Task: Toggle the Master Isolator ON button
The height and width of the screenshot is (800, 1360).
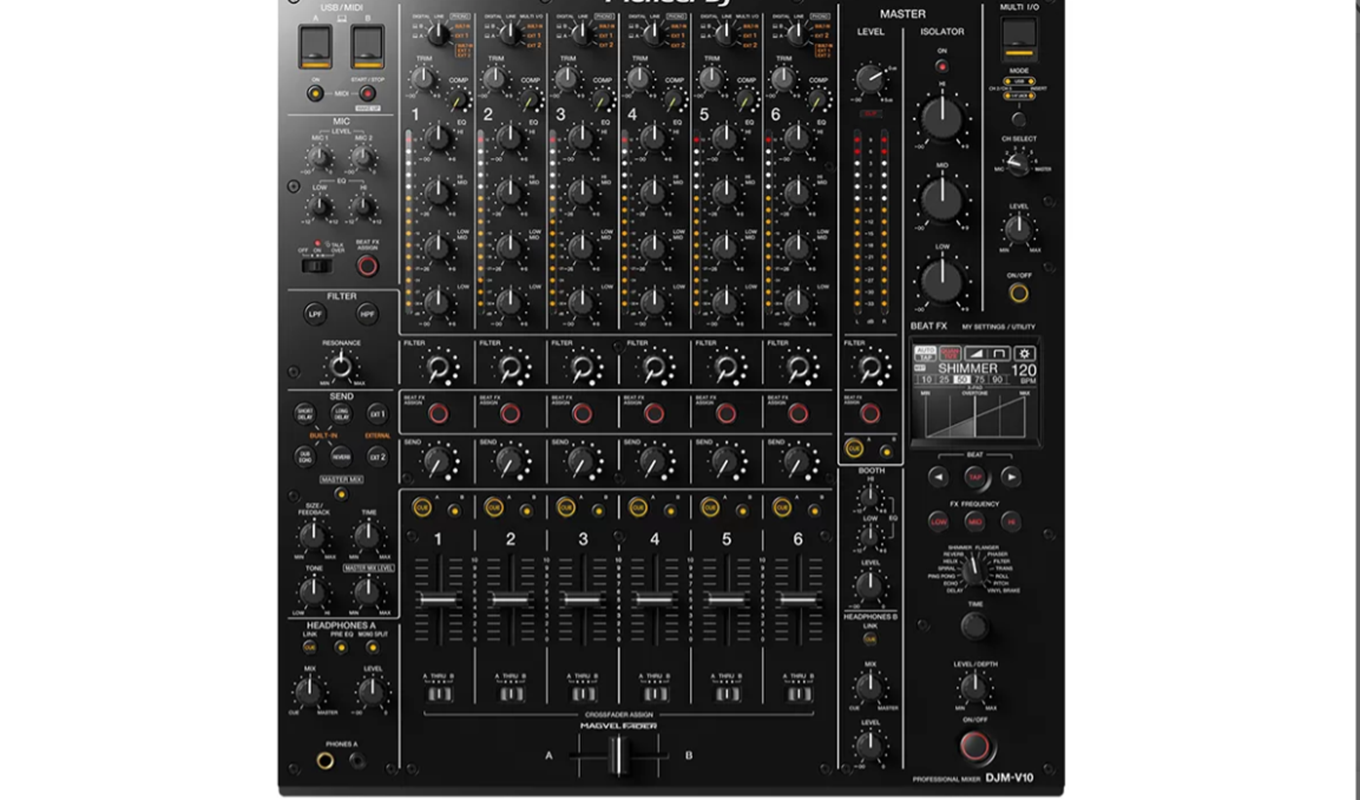Action: pyautogui.click(x=941, y=66)
